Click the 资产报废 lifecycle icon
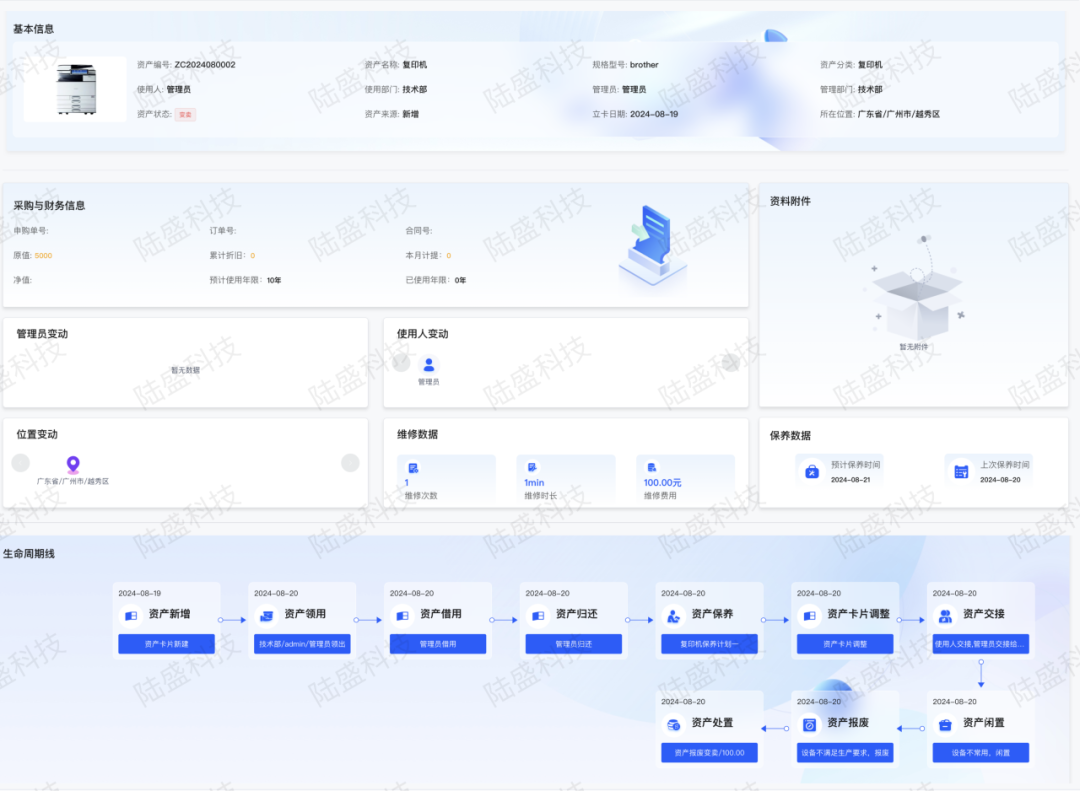 (x=809, y=724)
